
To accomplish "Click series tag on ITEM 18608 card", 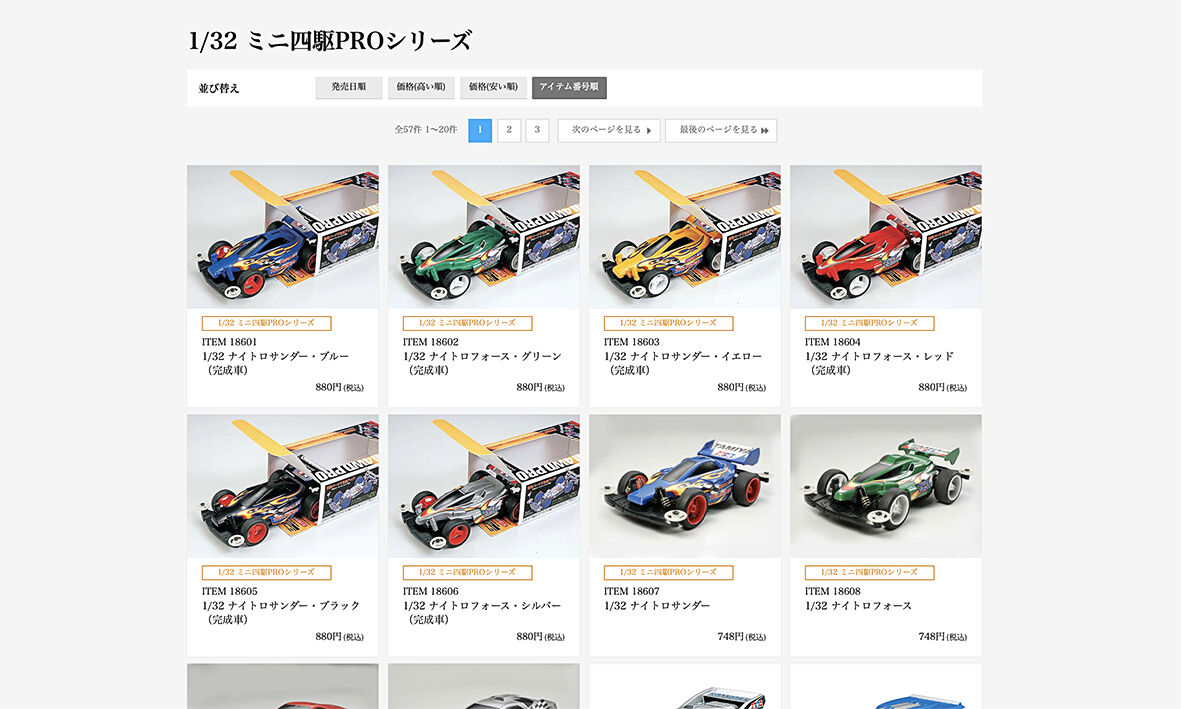I will click(x=870, y=573).
